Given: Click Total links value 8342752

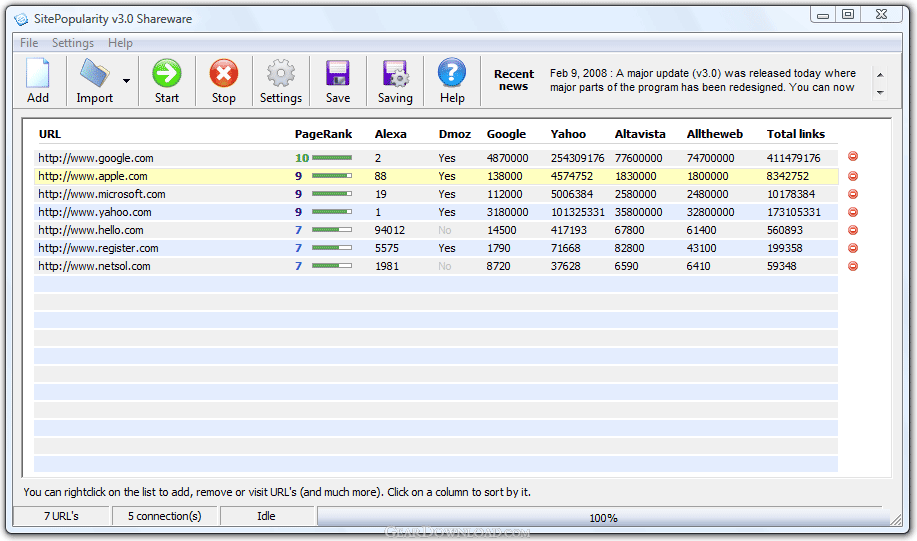Looking at the screenshot, I should click(x=787, y=176).
